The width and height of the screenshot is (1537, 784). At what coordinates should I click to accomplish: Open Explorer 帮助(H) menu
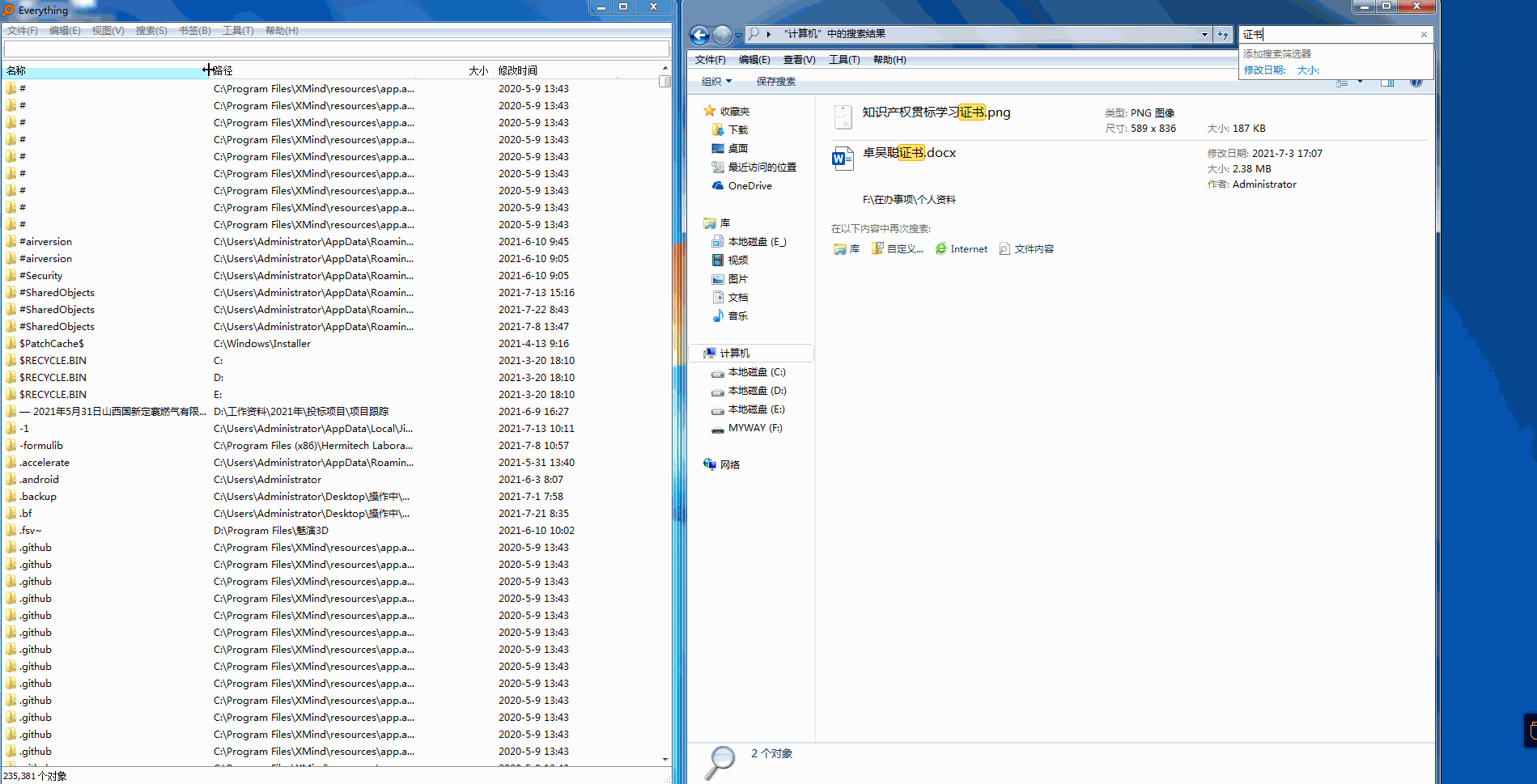(x=890, y=59)
